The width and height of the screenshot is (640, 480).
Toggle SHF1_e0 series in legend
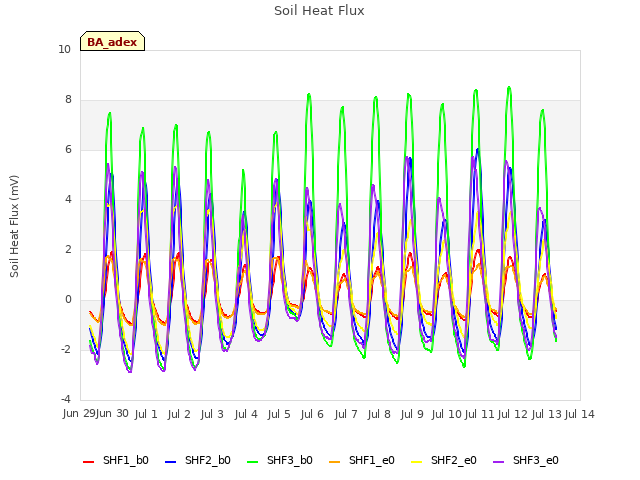[x=362, y=460]
